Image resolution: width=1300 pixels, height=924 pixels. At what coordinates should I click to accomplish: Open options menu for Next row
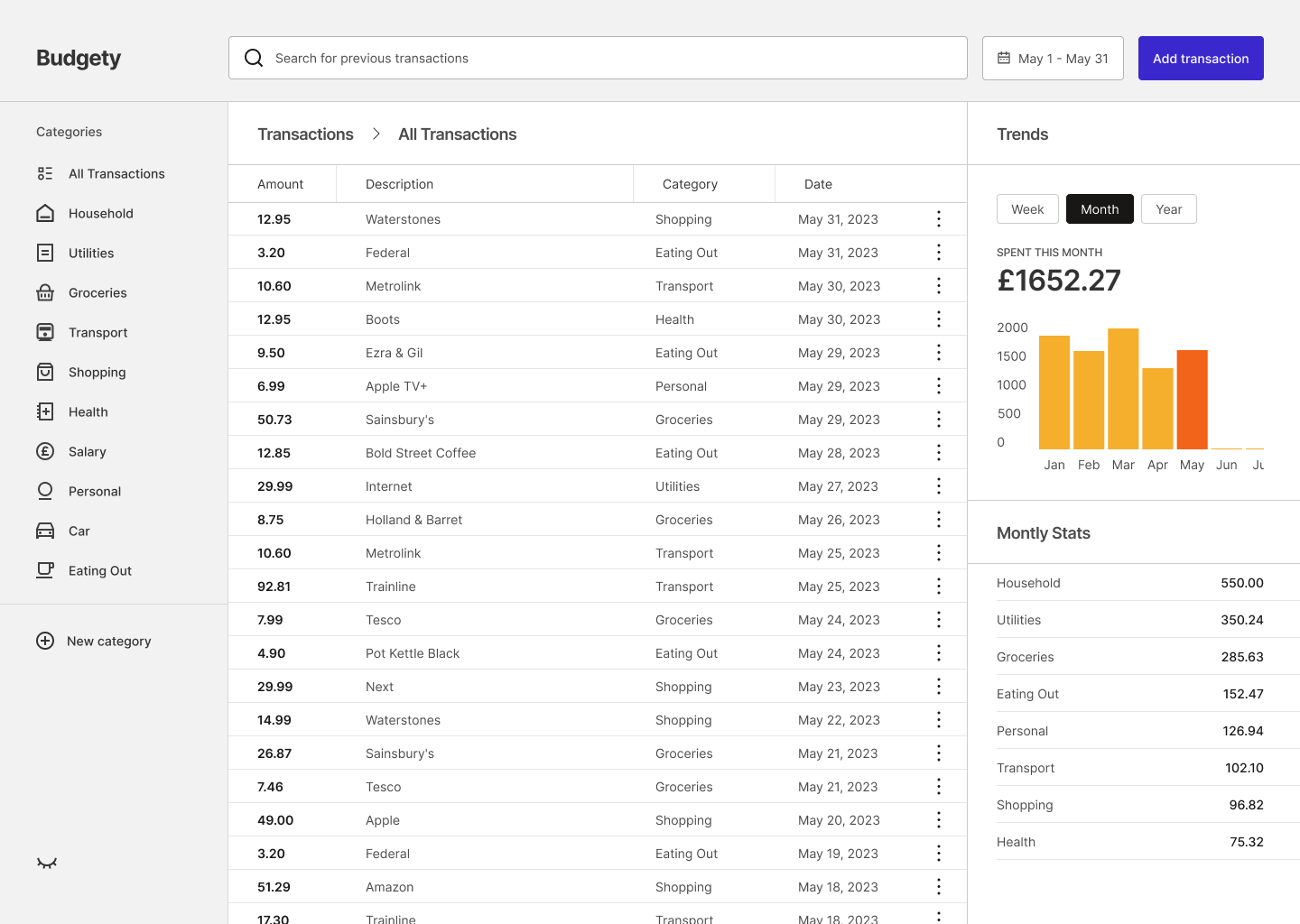[x=939, y=687]
